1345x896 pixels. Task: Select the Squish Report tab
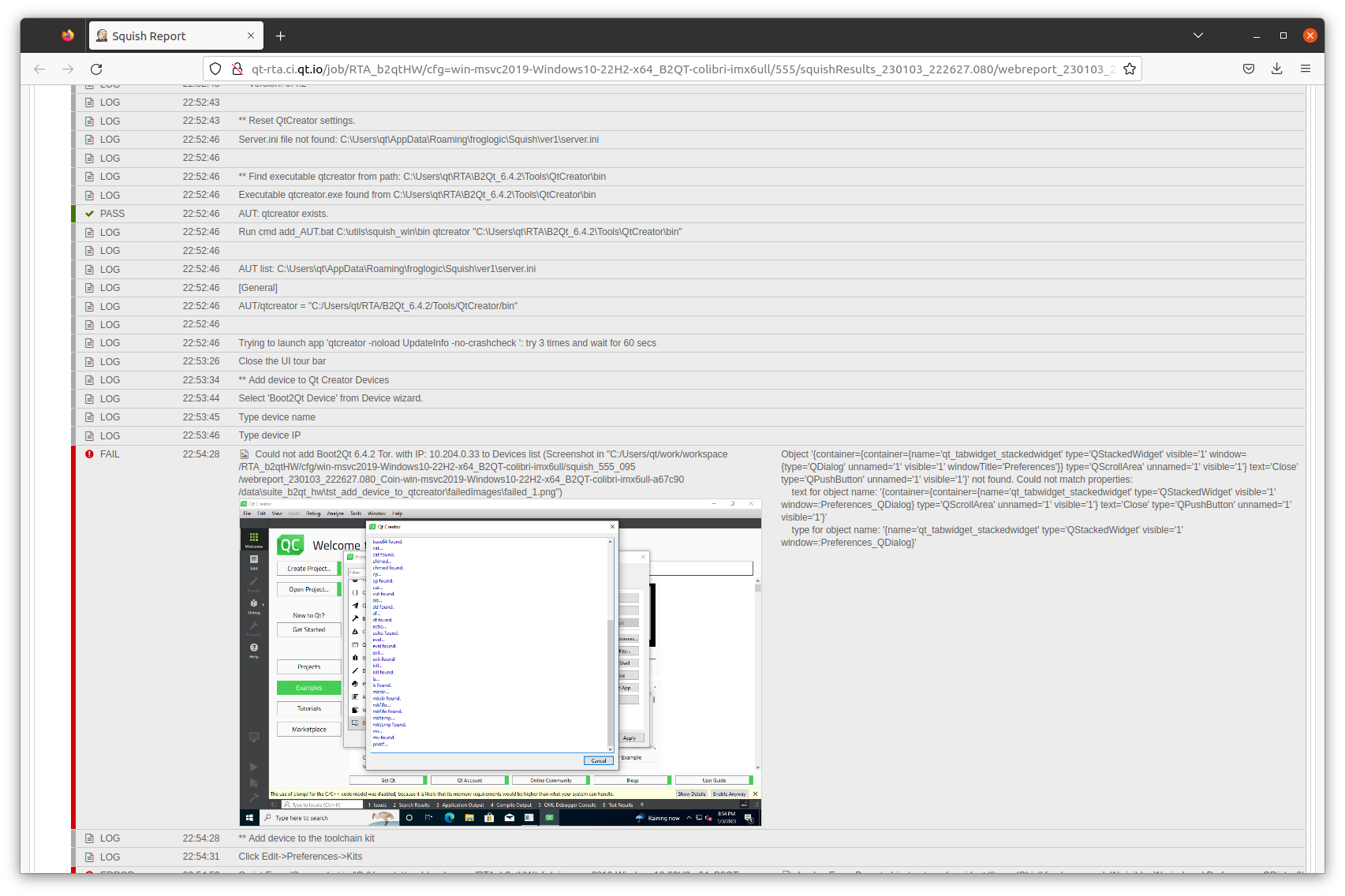tap(177, 35)
